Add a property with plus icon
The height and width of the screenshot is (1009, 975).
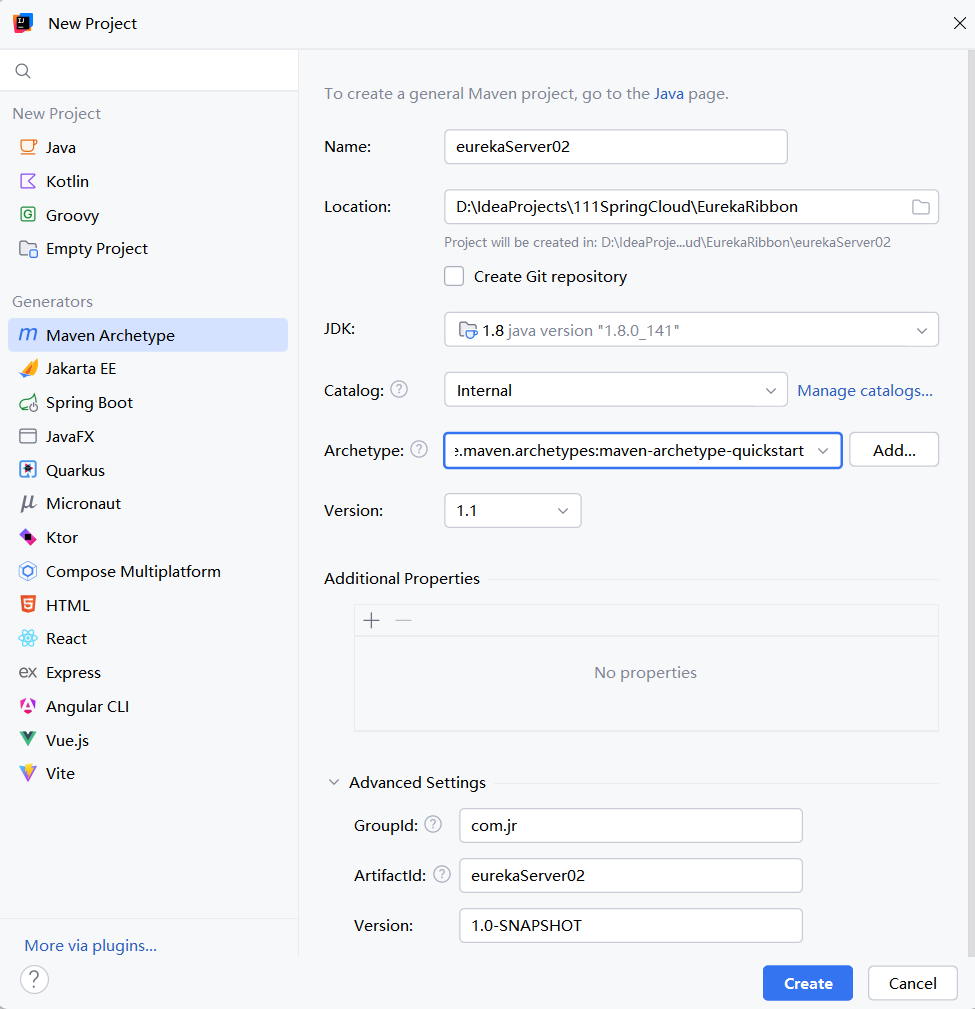(x=371, y=620)
